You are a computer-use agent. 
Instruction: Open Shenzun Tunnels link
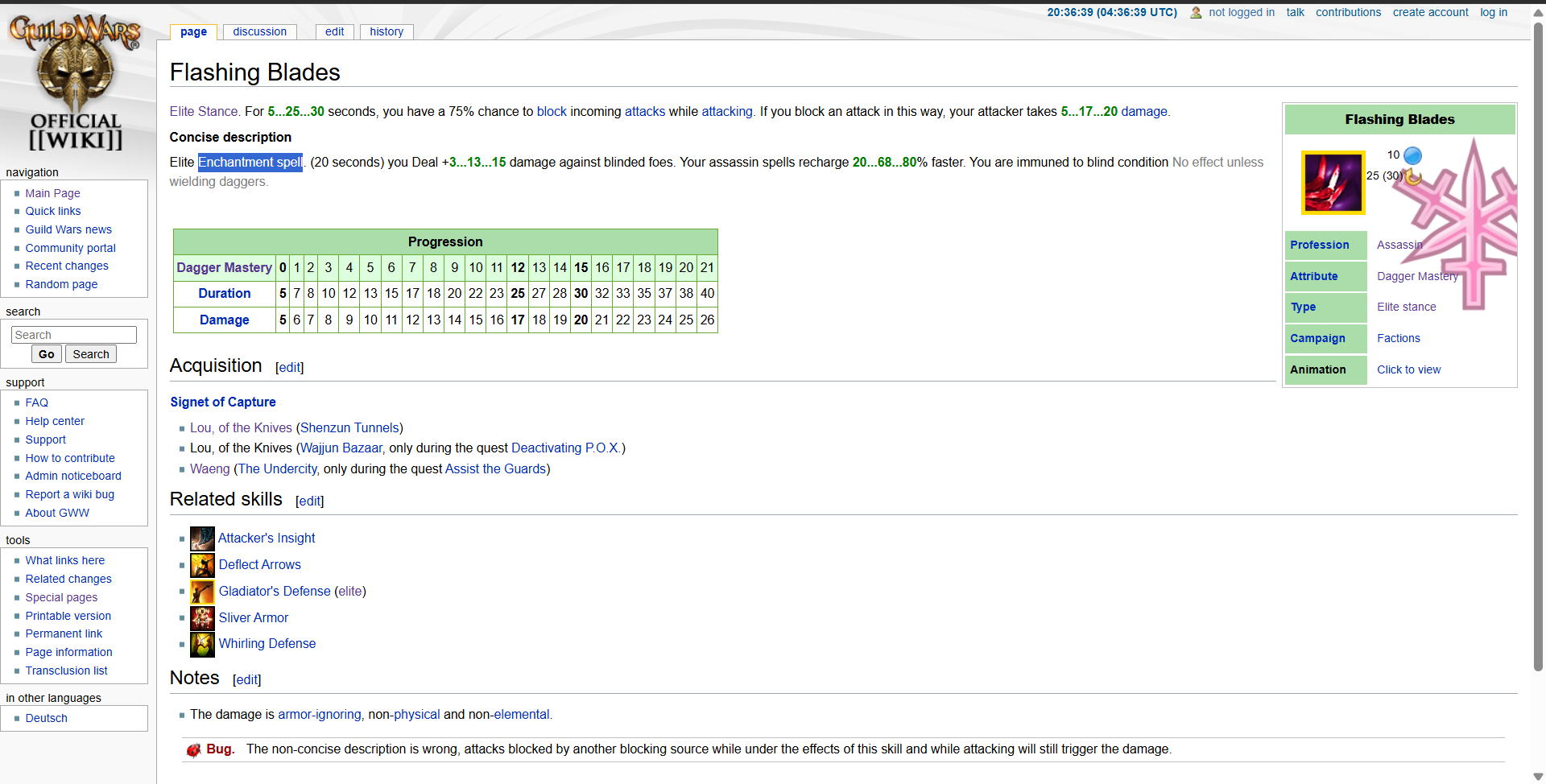tap(349, 427)
